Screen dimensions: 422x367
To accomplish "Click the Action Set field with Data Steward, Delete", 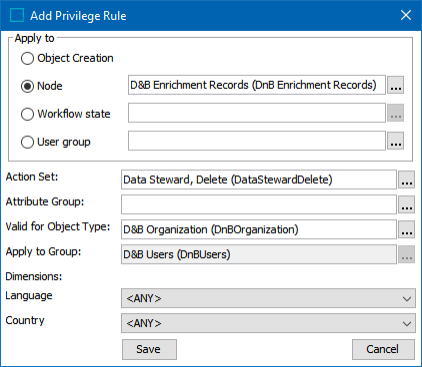I will pos(259,180).
